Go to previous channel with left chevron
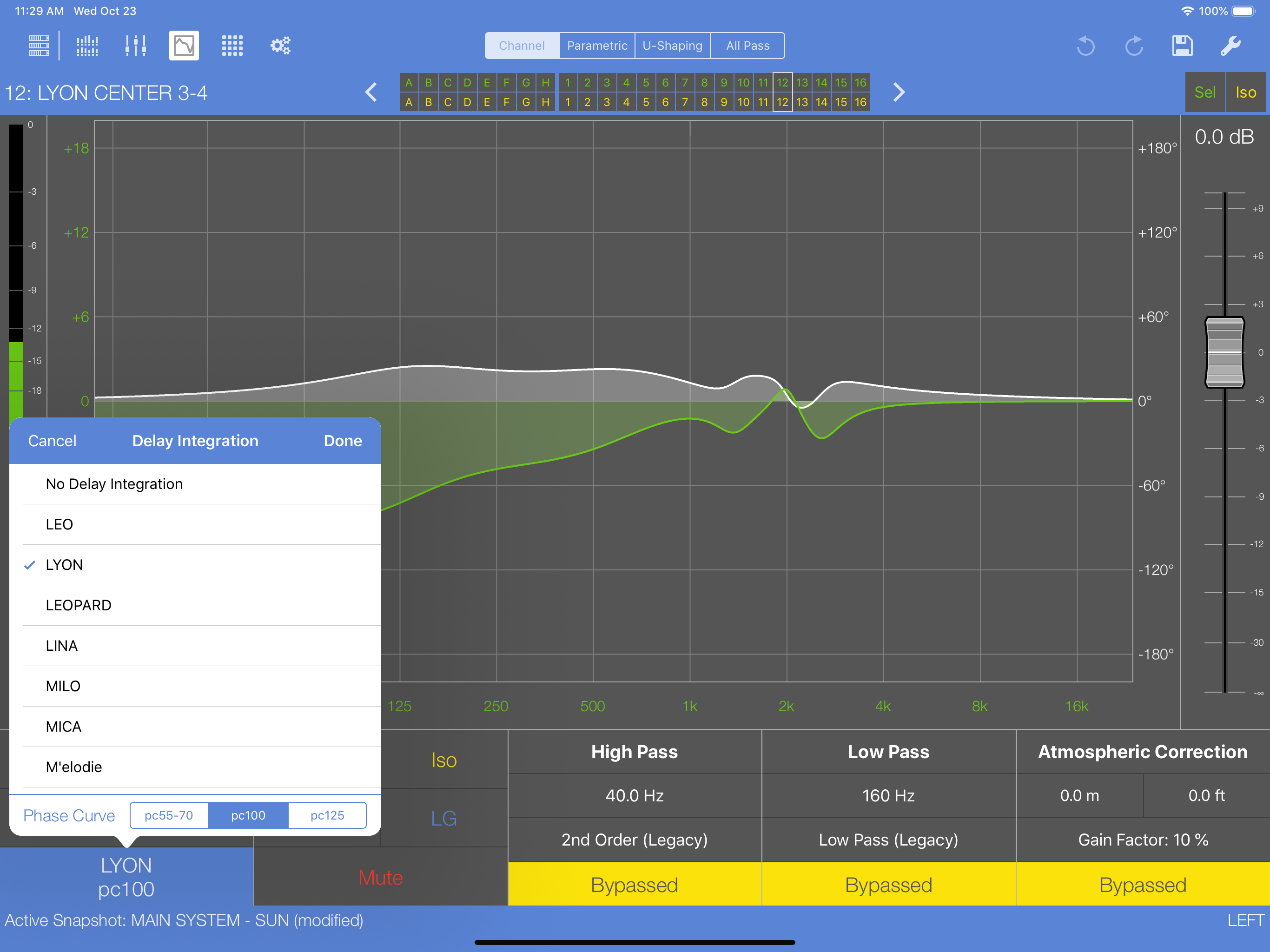The width and height of the screenshot is (1270, 952). coord(371,92)
